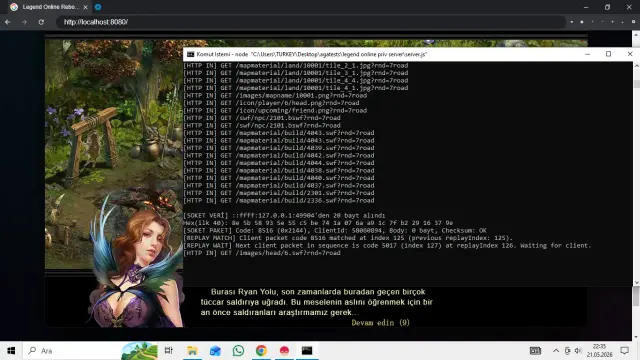Click the console line for player/6/head.png

[271, 103]
